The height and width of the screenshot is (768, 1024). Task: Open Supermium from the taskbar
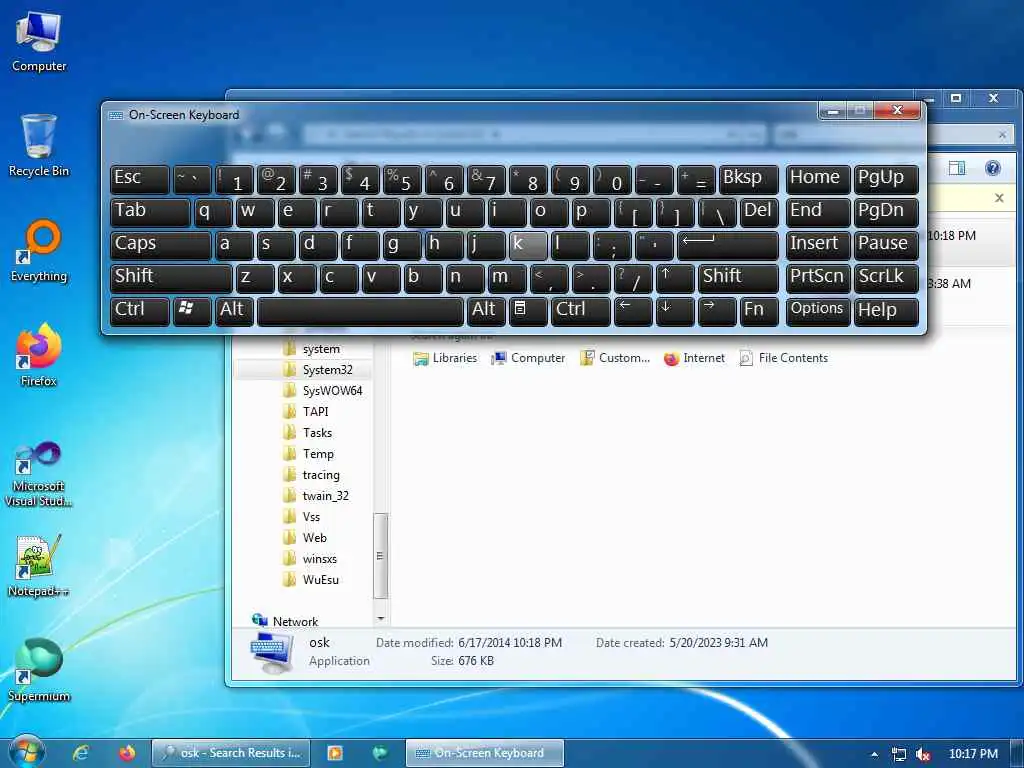tap(379, 753)
